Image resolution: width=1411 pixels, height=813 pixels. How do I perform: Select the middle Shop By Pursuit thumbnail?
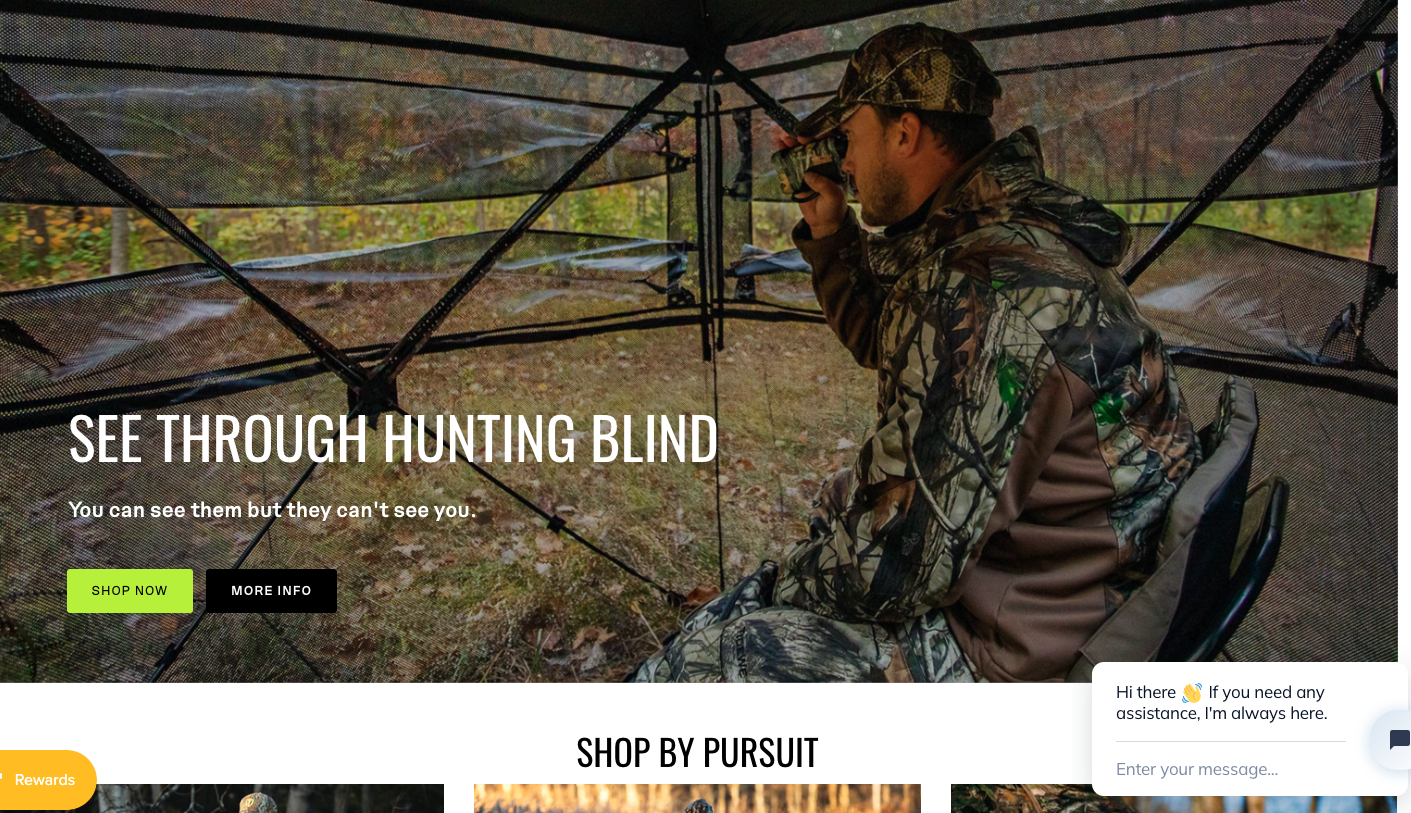coord(697,798)
